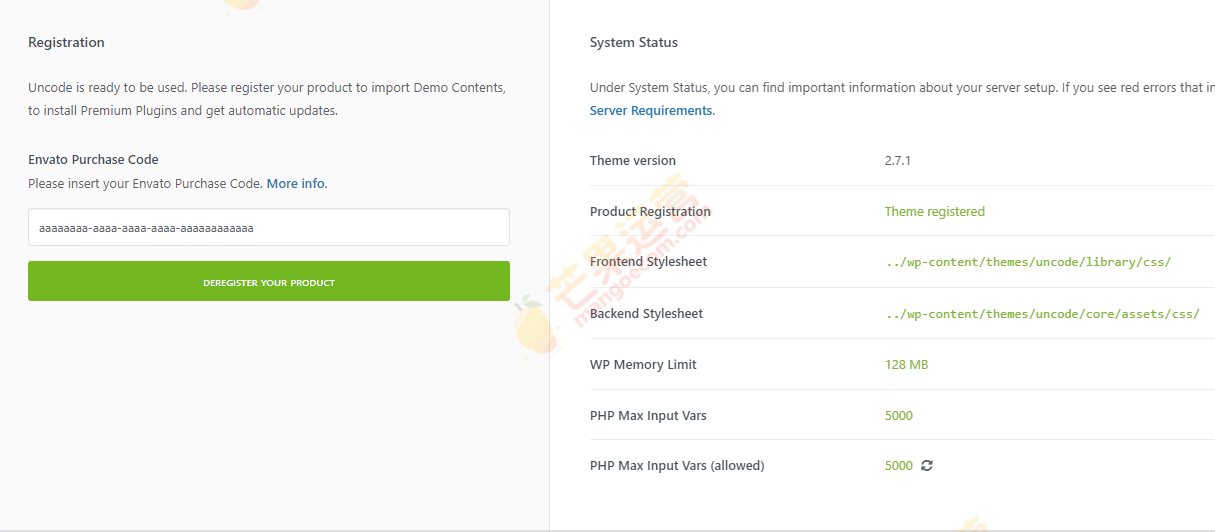Click the System Status heading
The image size is (1215, 532).
(x=633, y=43)
